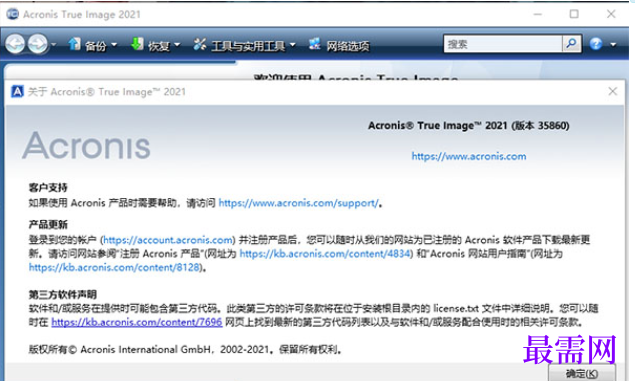635x381 pixels.
Task: Click the magnifier search button
Action: pos(571,44)
